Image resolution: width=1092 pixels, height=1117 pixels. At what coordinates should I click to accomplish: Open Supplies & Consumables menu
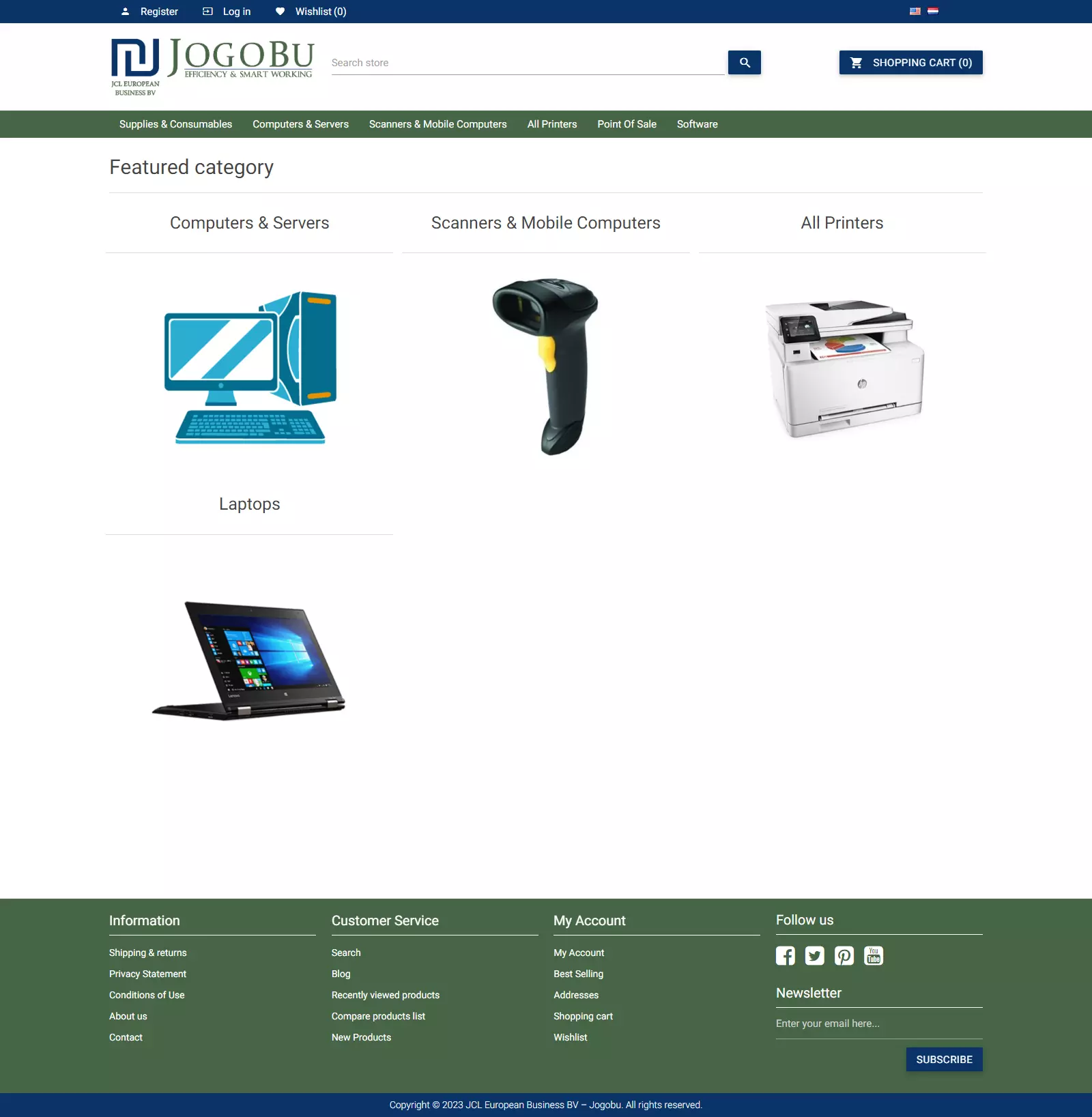coord(175,124)
